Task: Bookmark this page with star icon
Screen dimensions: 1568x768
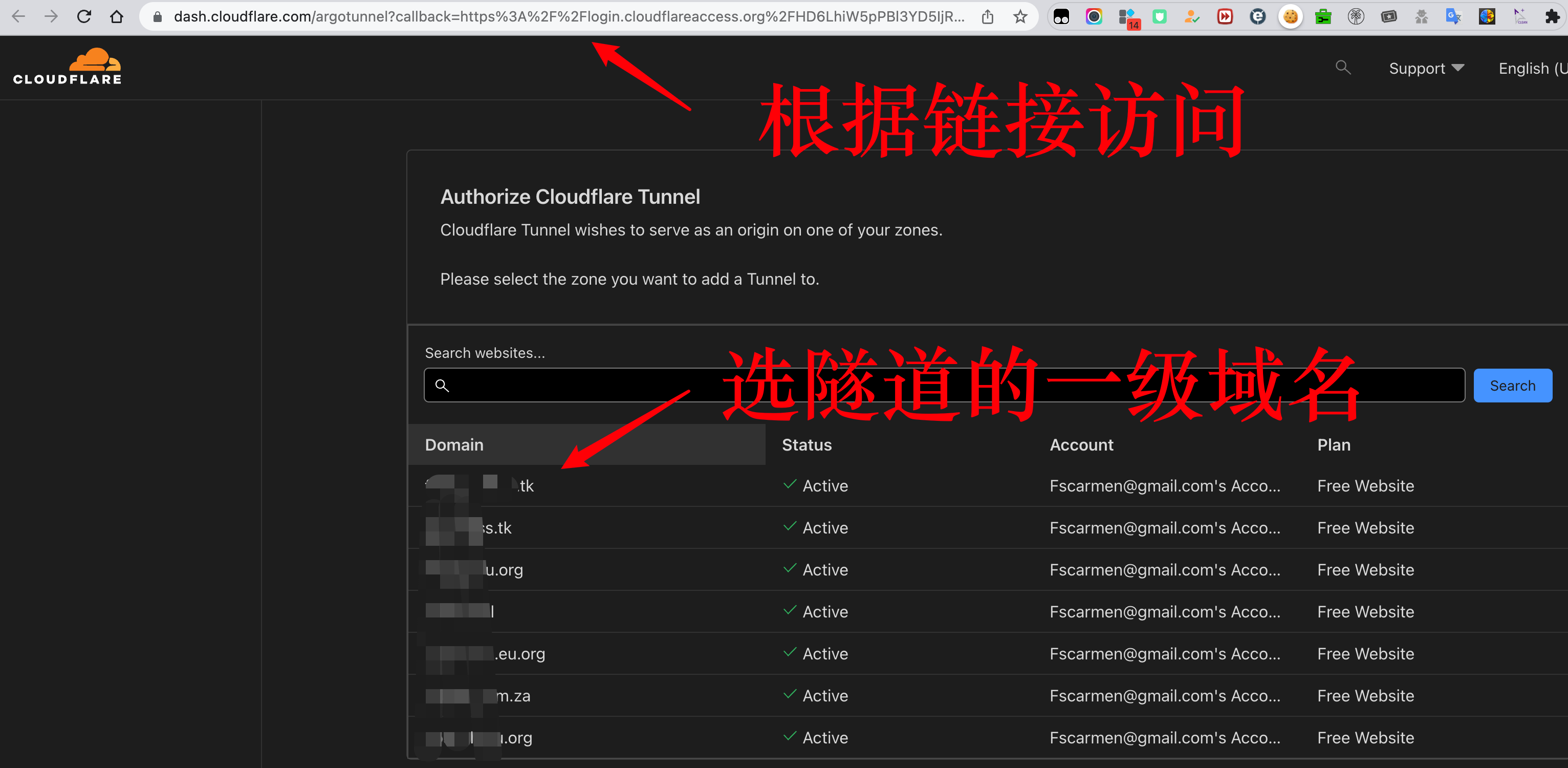Action: tap(1020, 16)
